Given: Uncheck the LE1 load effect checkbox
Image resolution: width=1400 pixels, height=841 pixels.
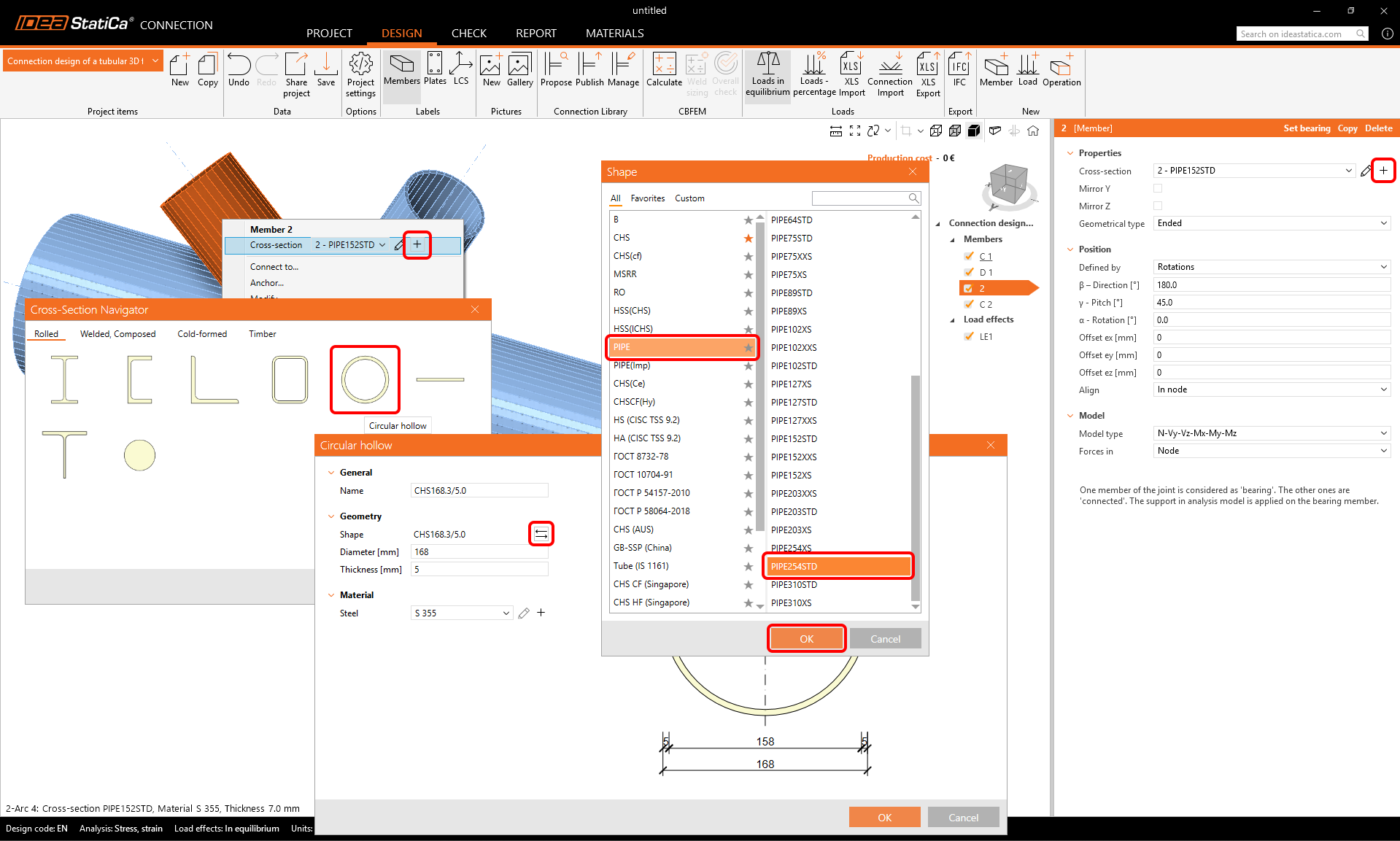Looking at the screenshot, I should pos(969,336).
